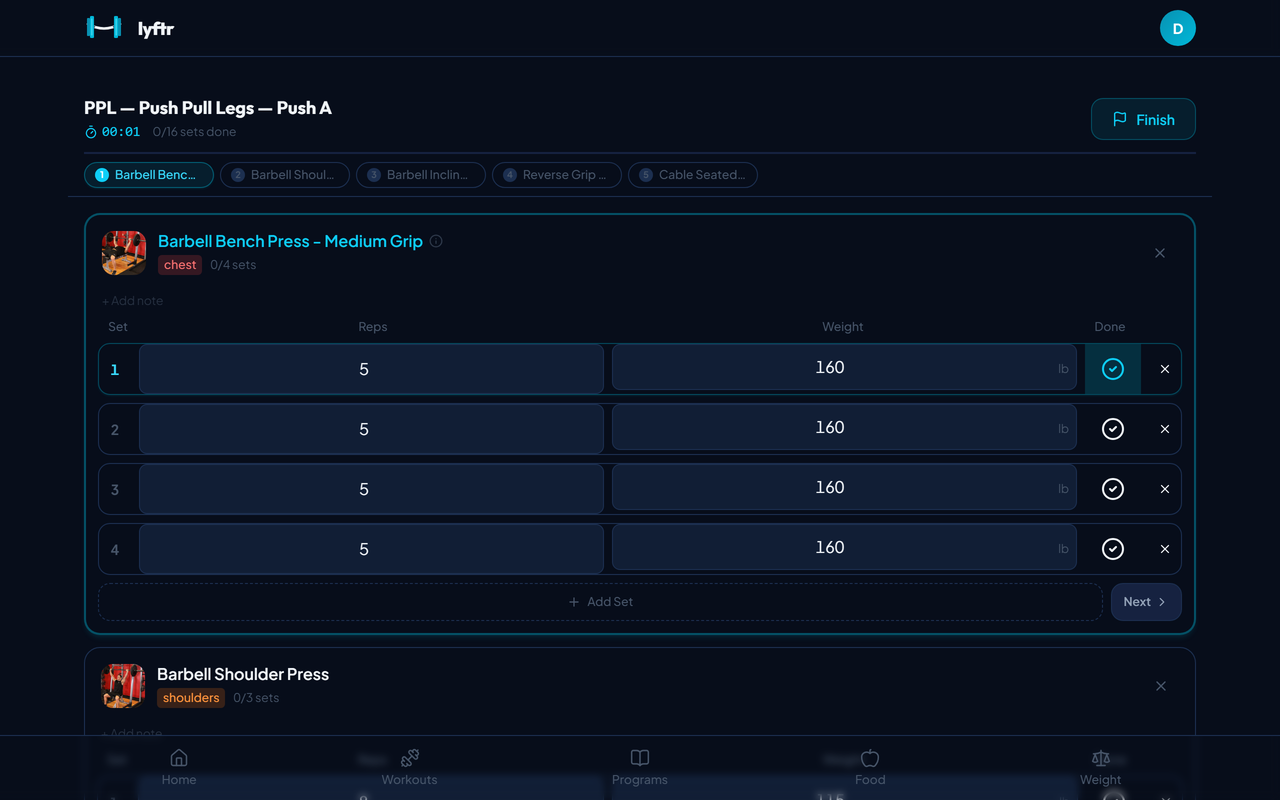Open Weight in bottom navigation
1280x800 pixels.
[1101, 767]
